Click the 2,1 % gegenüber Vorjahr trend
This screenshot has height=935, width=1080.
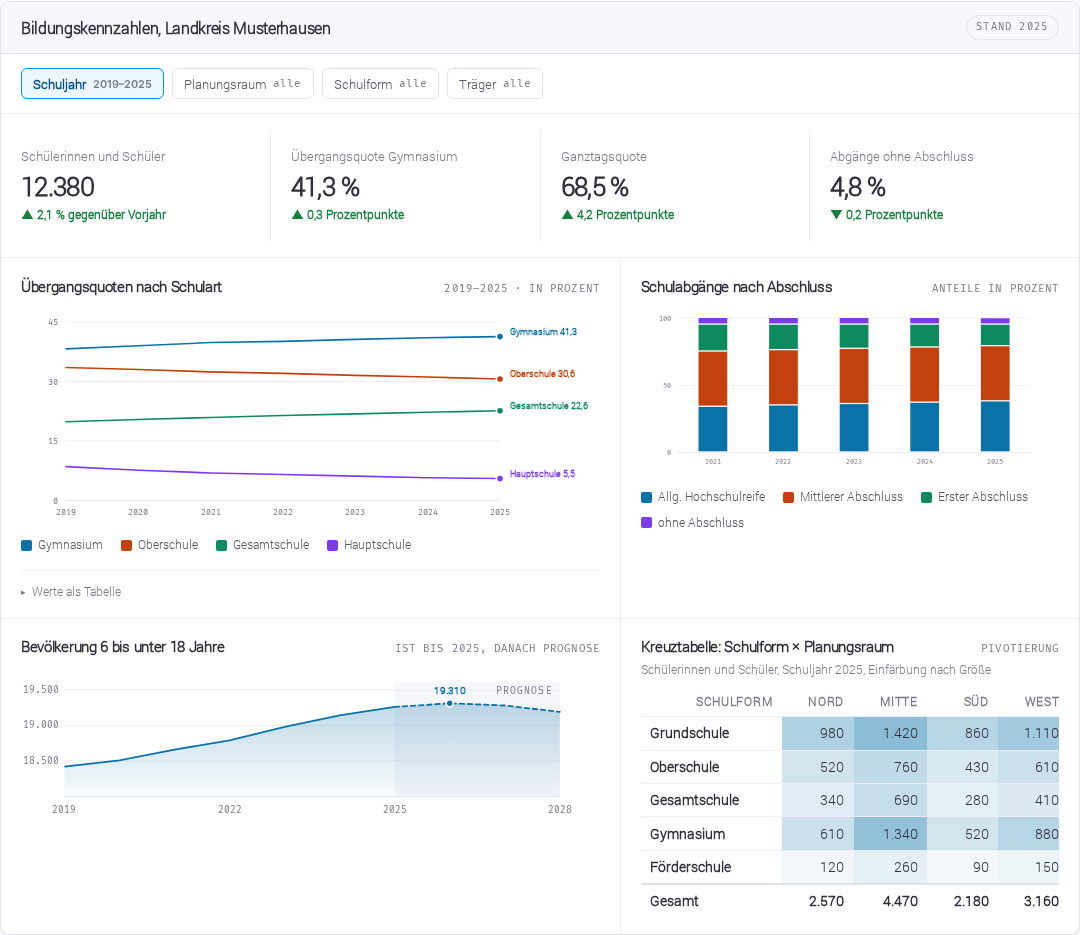click(x=94, y=214)
